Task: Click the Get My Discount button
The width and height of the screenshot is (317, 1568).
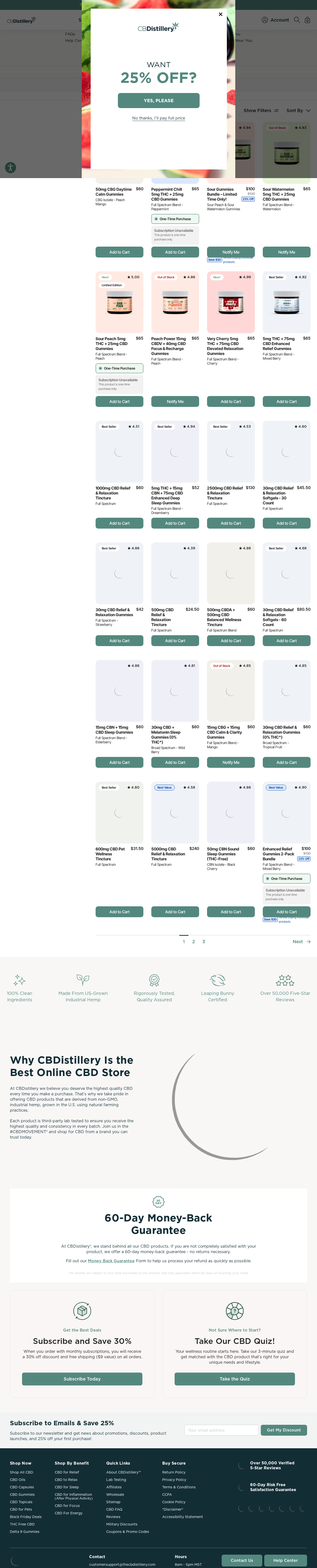Action: click(284, 1430)
